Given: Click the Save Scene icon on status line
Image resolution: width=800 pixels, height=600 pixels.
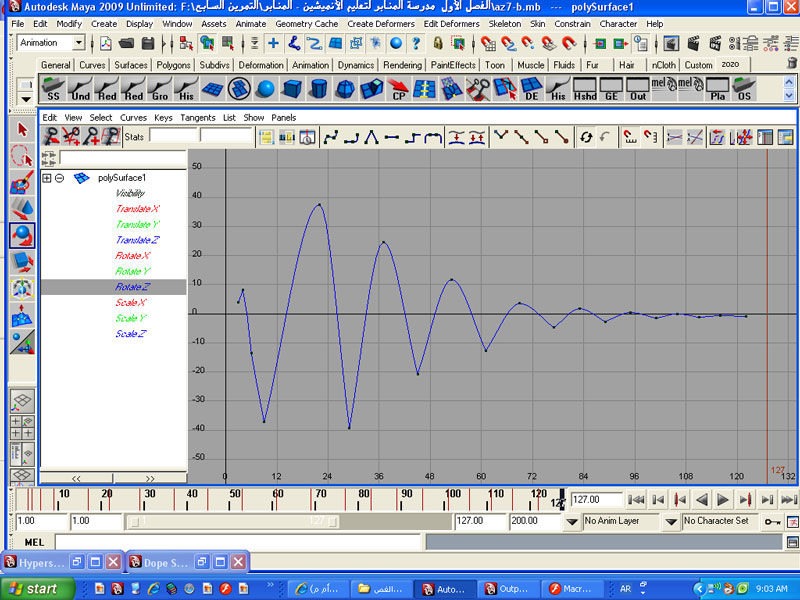Looking at the screenshot, I should click(x=147, y=43).
